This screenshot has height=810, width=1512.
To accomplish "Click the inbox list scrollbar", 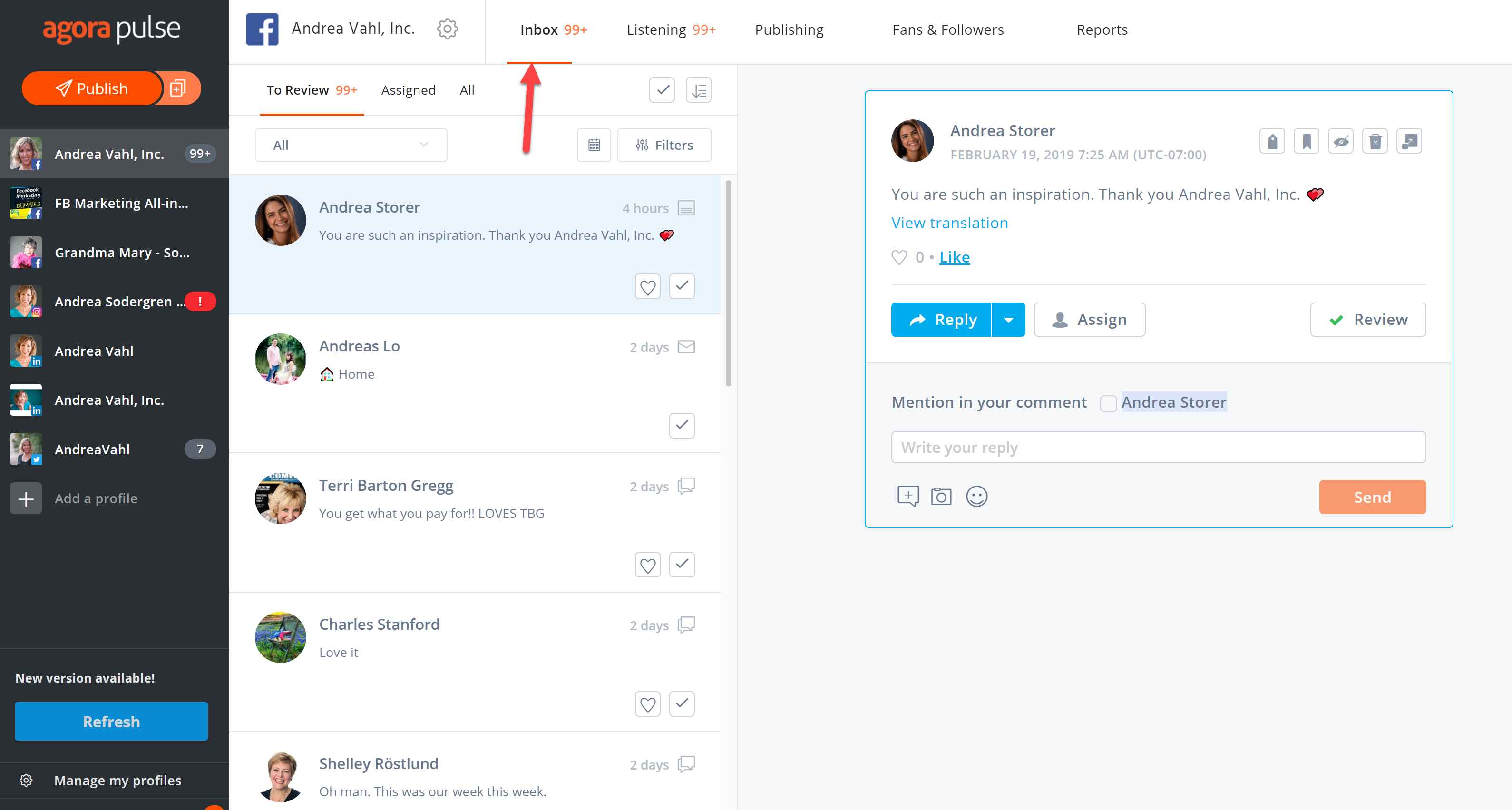I will pyautogui.click(x=728, y=283).
